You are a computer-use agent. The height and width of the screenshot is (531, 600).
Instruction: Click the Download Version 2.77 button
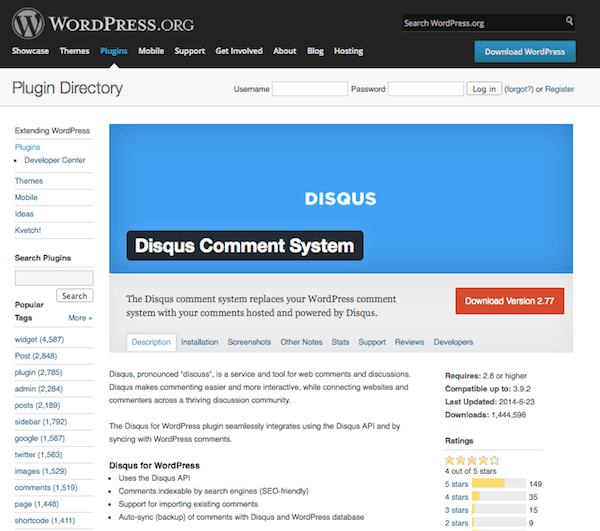[x=509, y=301]
